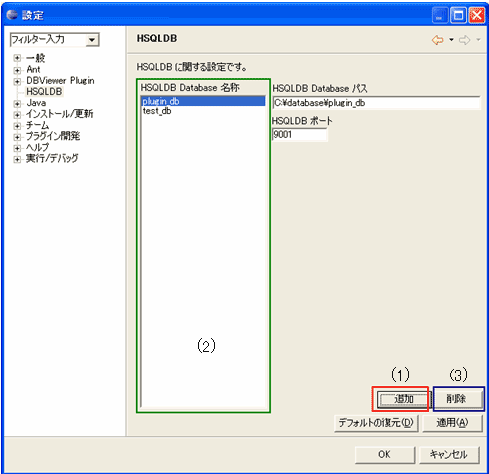
Task: Click the HSQLDB Database パス input field
Action: pos(377,103)
